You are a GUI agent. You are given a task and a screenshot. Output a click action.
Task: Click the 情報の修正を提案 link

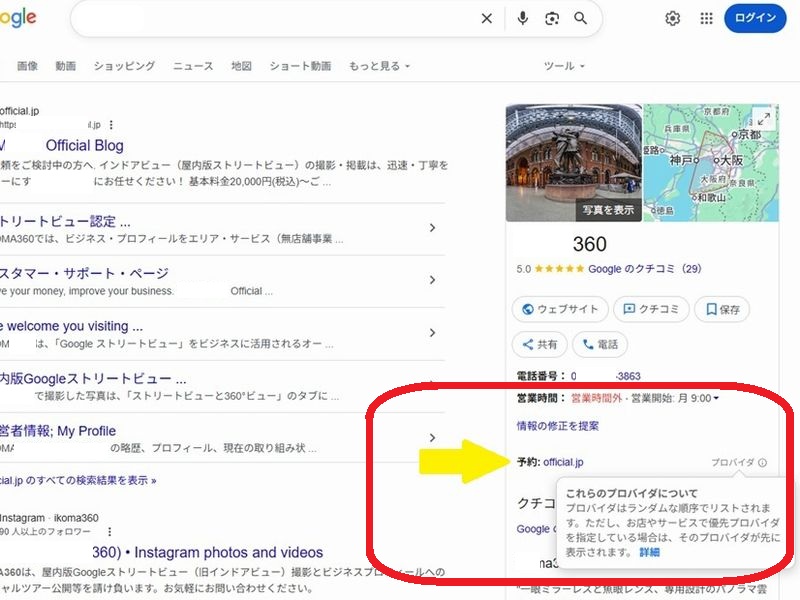point(558,426)
